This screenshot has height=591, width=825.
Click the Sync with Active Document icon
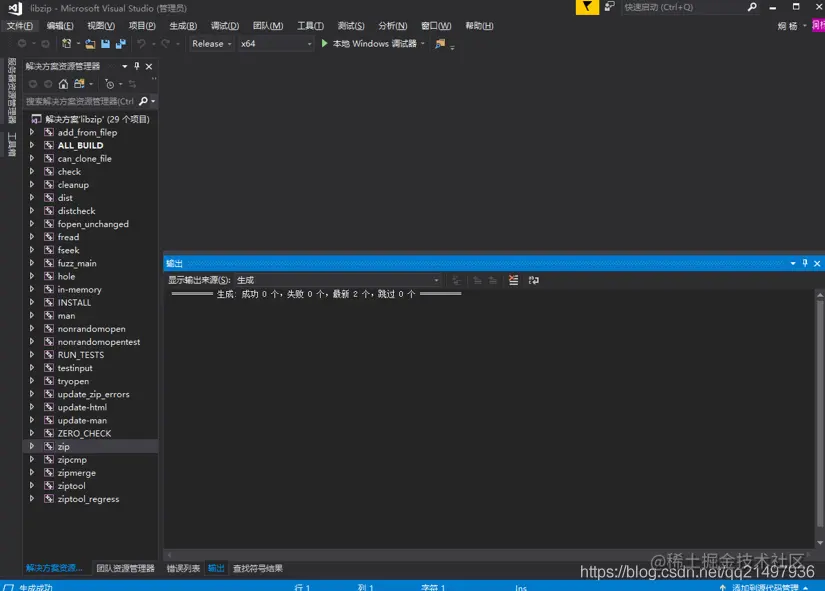[x=132, y=84]
